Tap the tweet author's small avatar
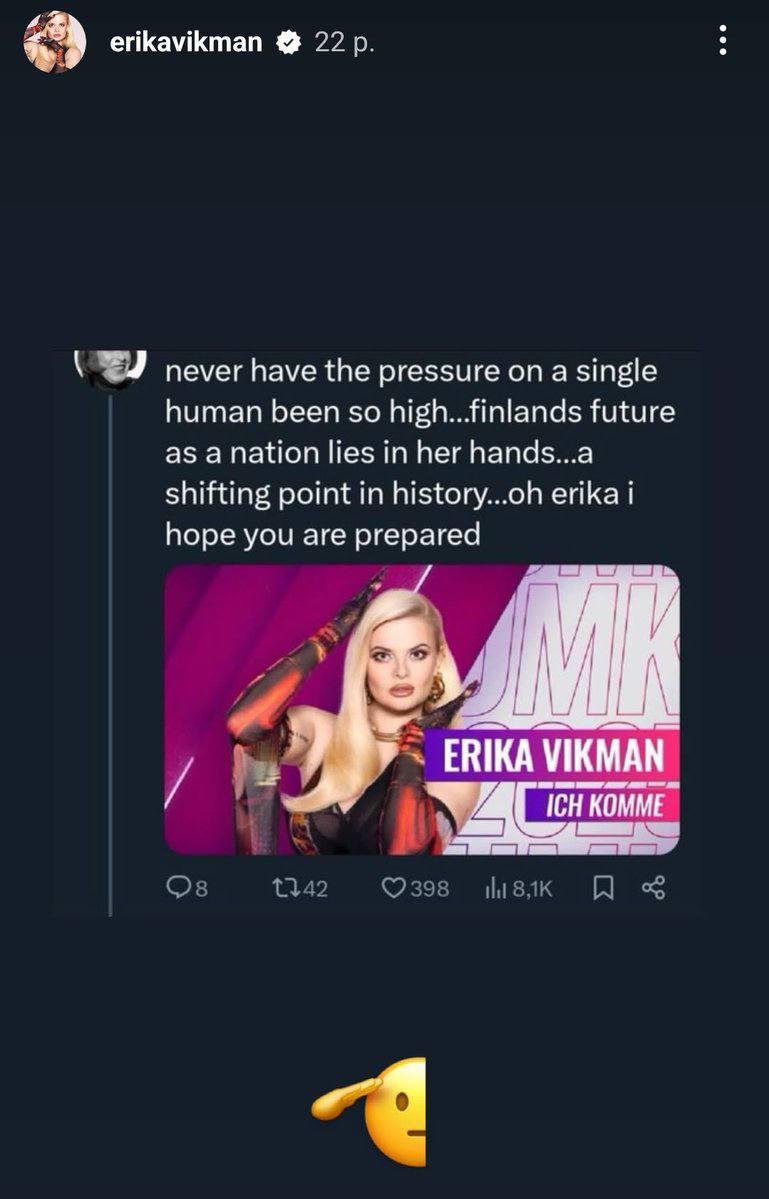The height and width of the screenshot is (1199, 769). [110, 366]
